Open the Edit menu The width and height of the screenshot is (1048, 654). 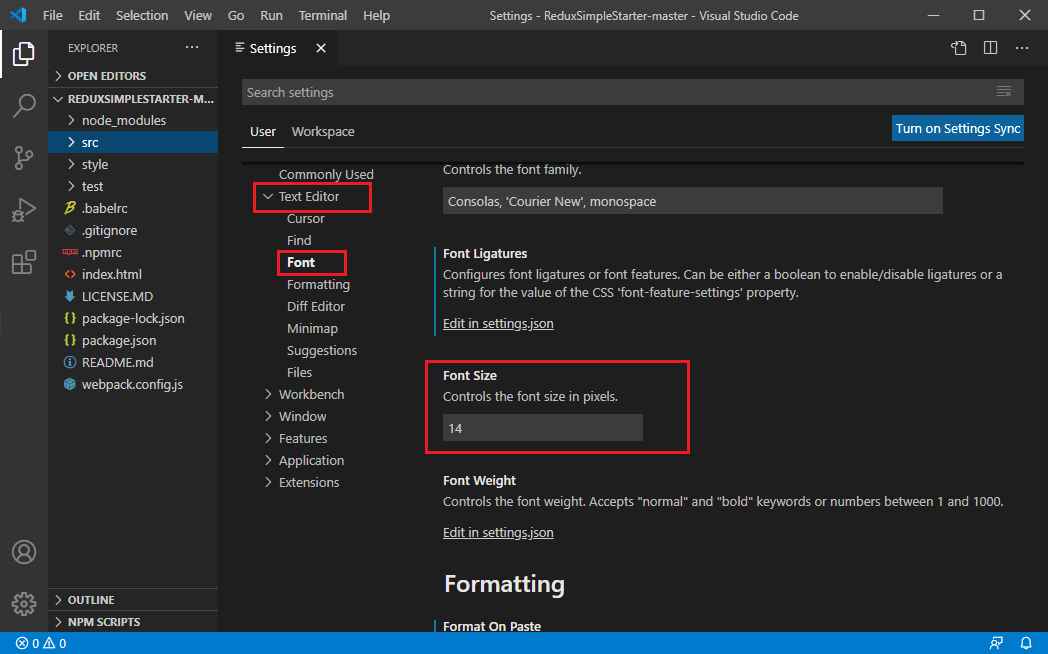tap(89, 15)
